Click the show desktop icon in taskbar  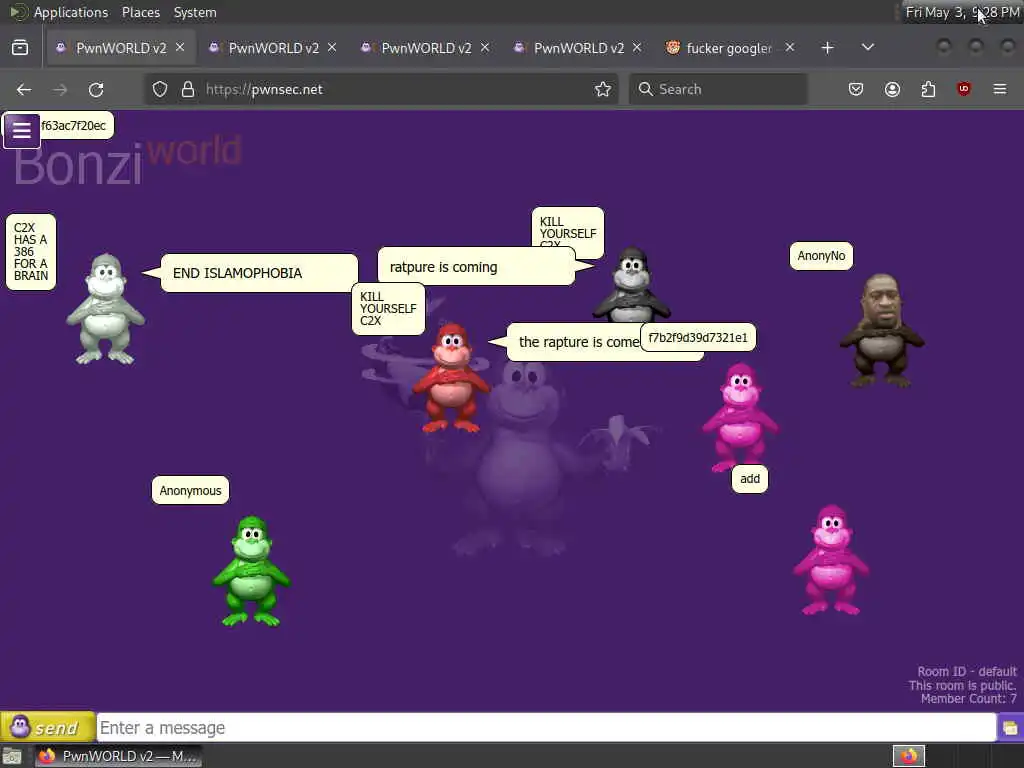[12, 756]
